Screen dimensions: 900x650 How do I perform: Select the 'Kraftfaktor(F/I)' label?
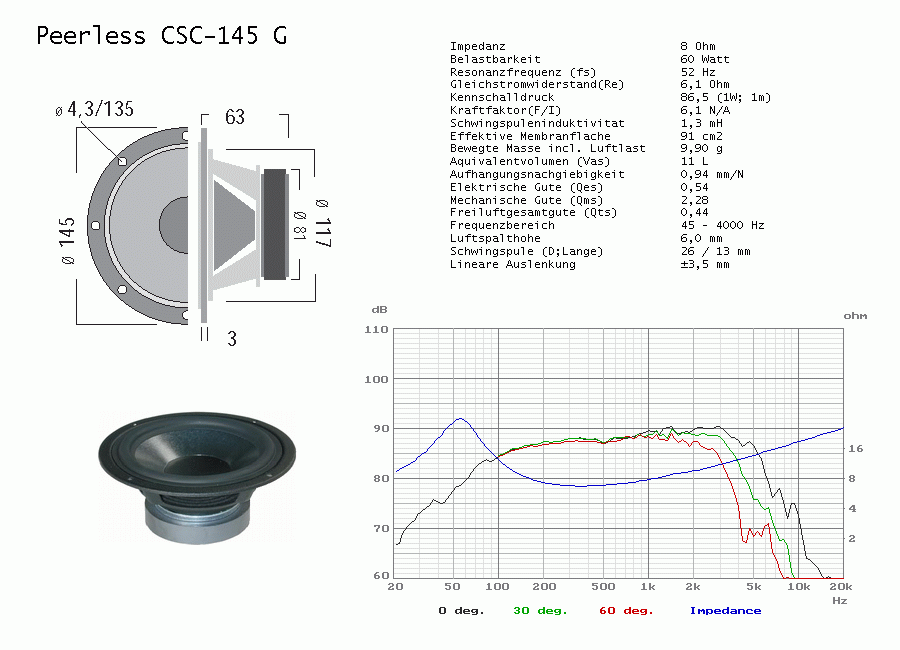point(506,110)
